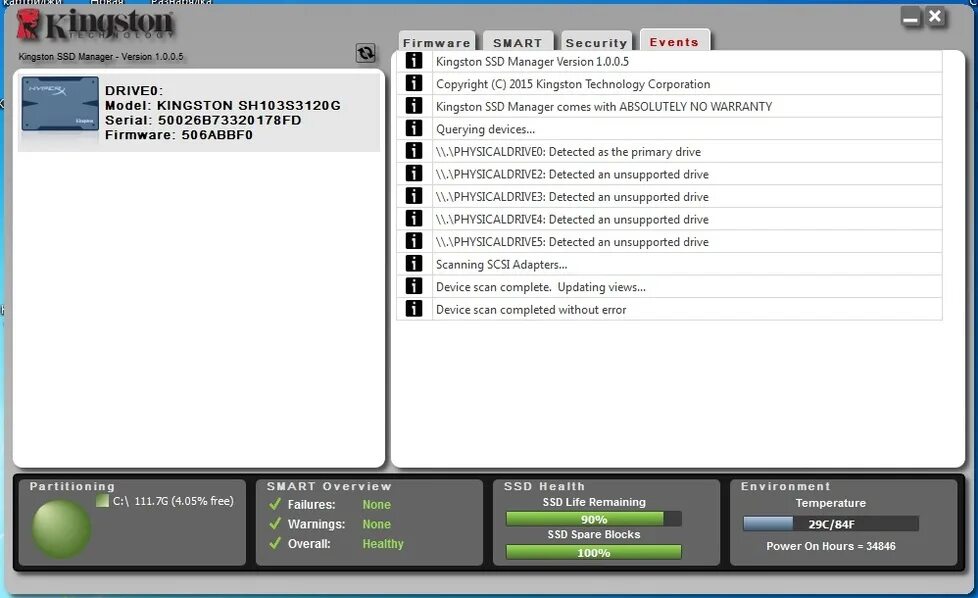Screen dimensions: 978x598
Task: Click info icon beside the Copyright event
Action: point(414,84)
